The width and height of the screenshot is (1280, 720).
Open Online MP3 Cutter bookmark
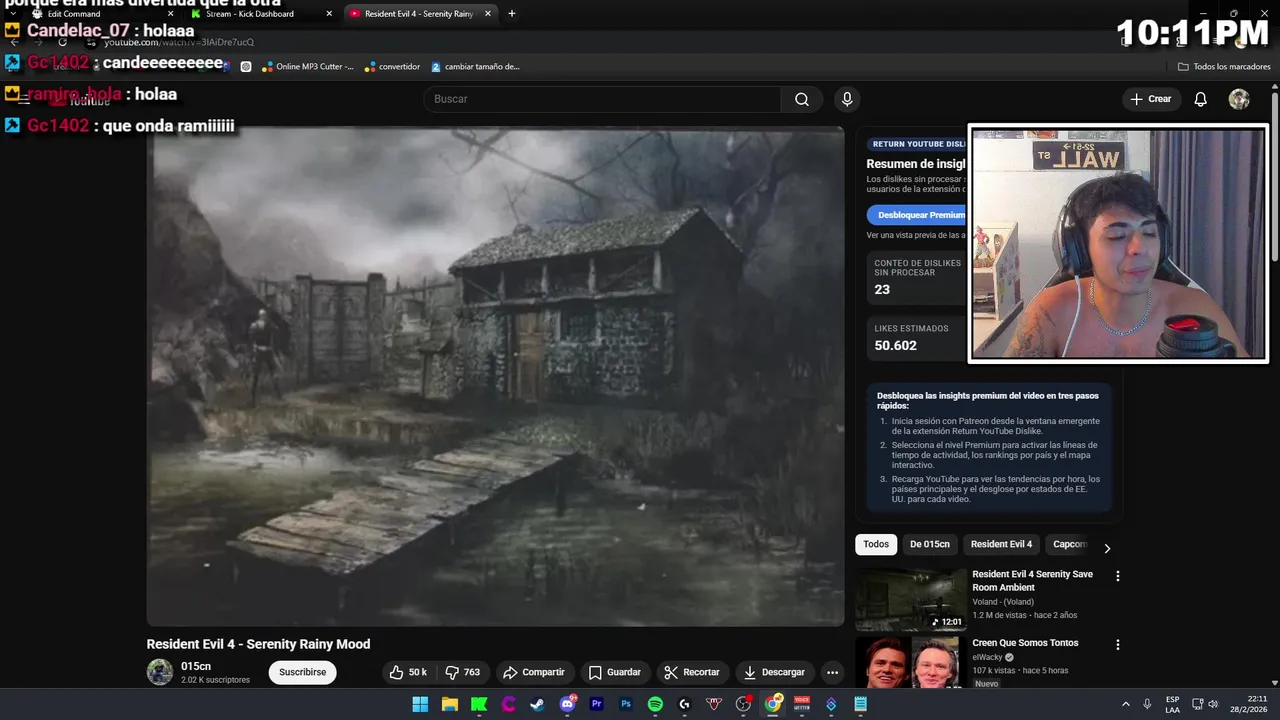(x=308, y=67)
